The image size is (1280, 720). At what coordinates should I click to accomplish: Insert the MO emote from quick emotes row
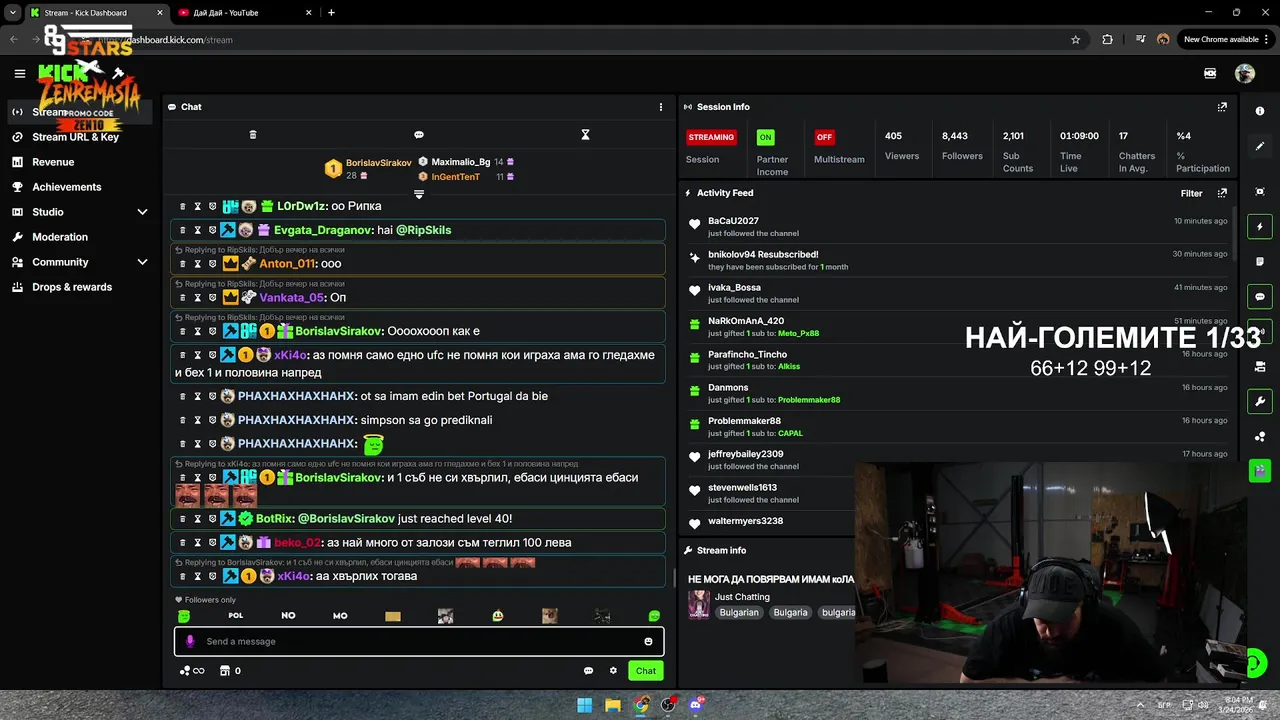click(x=340, y=616)
